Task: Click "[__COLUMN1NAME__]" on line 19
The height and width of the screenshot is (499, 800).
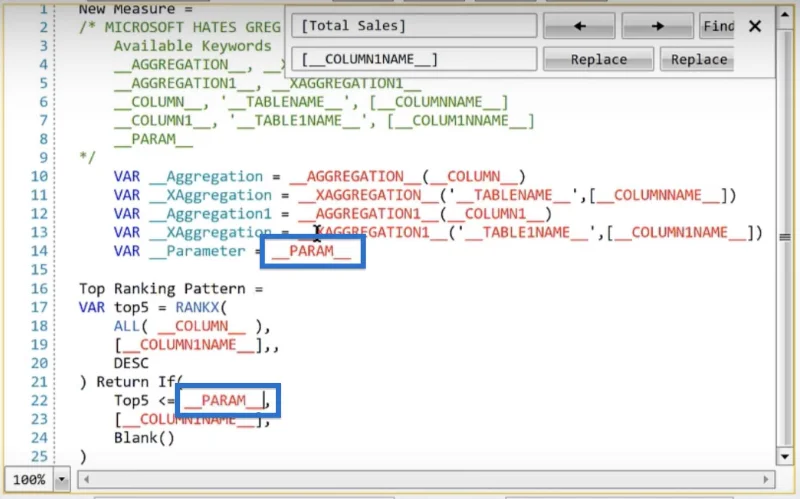Action: coord(188,344)
